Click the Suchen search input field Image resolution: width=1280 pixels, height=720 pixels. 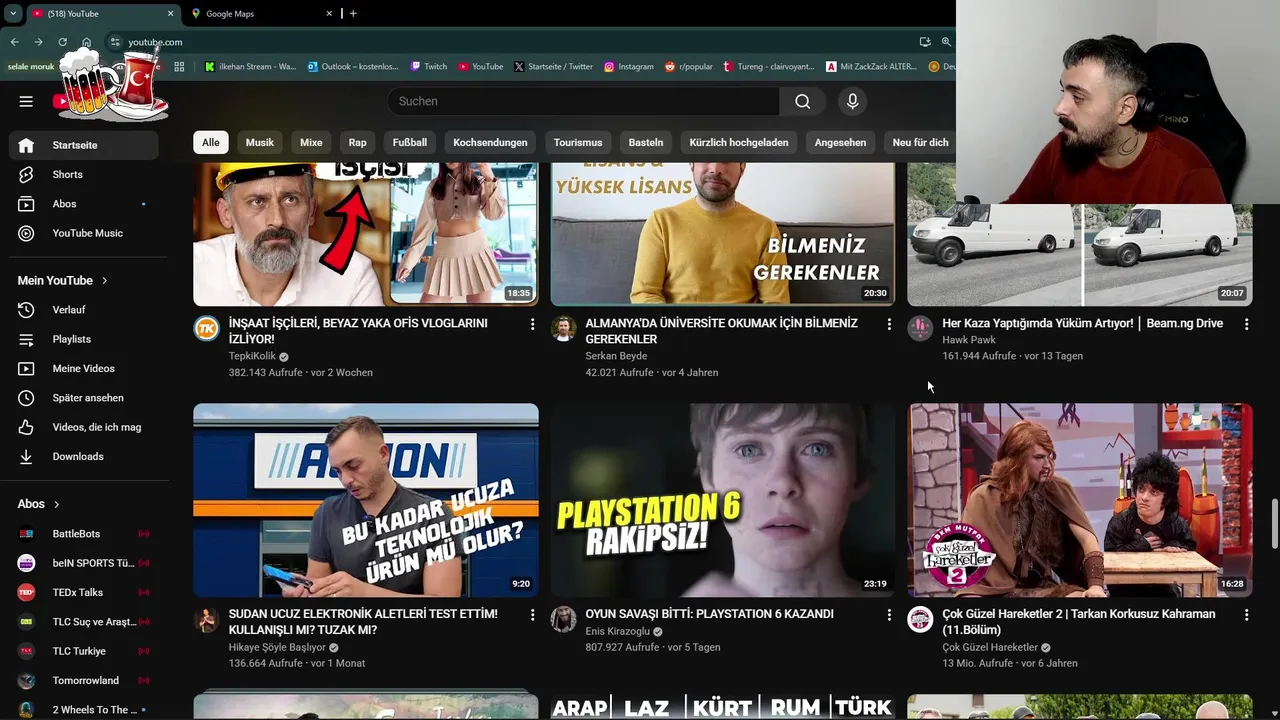click(583, 101)
